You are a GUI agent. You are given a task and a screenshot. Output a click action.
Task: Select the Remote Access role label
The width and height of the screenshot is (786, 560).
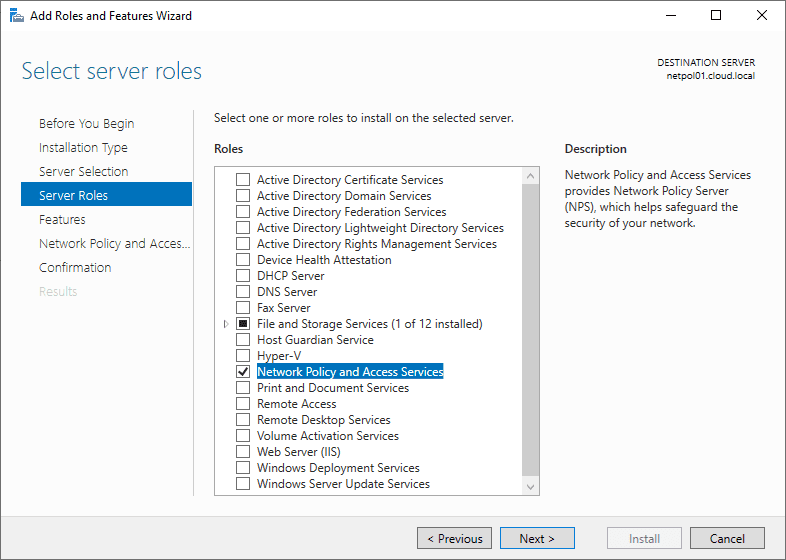click(296, 404)
